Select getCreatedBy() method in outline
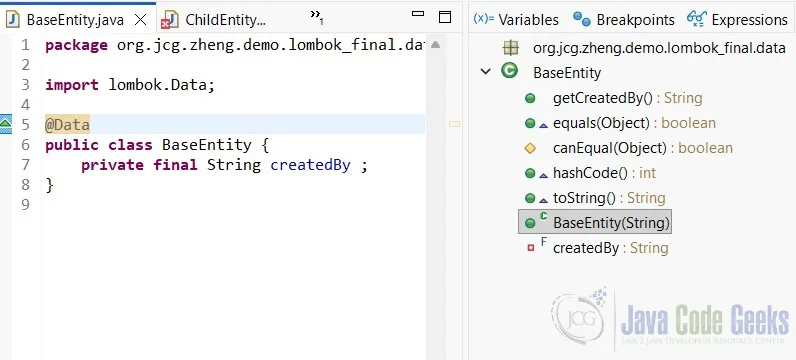796x360 pixels. tap(627, 97)
